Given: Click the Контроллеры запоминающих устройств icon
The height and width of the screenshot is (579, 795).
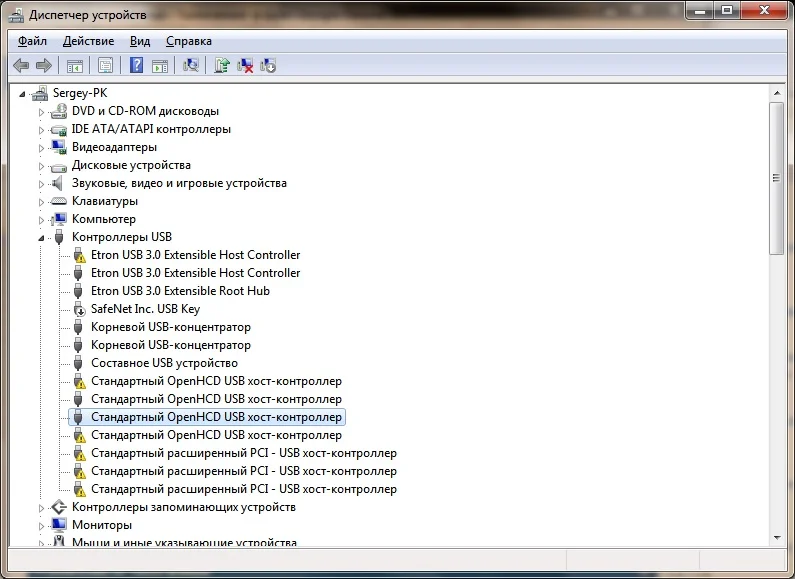Looking at the screenshot, I should click(59, 507).
